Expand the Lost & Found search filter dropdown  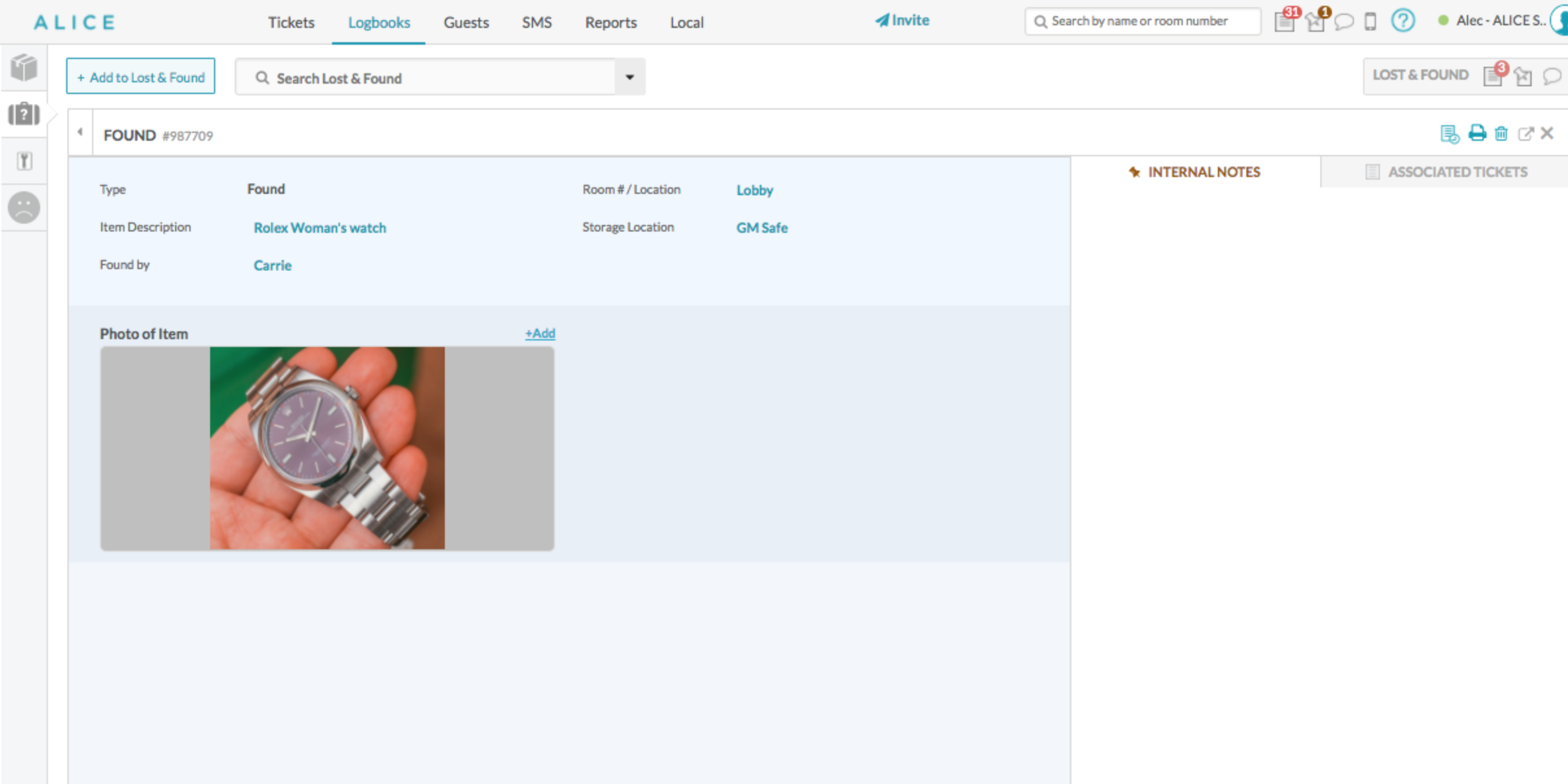pos(628,77)
